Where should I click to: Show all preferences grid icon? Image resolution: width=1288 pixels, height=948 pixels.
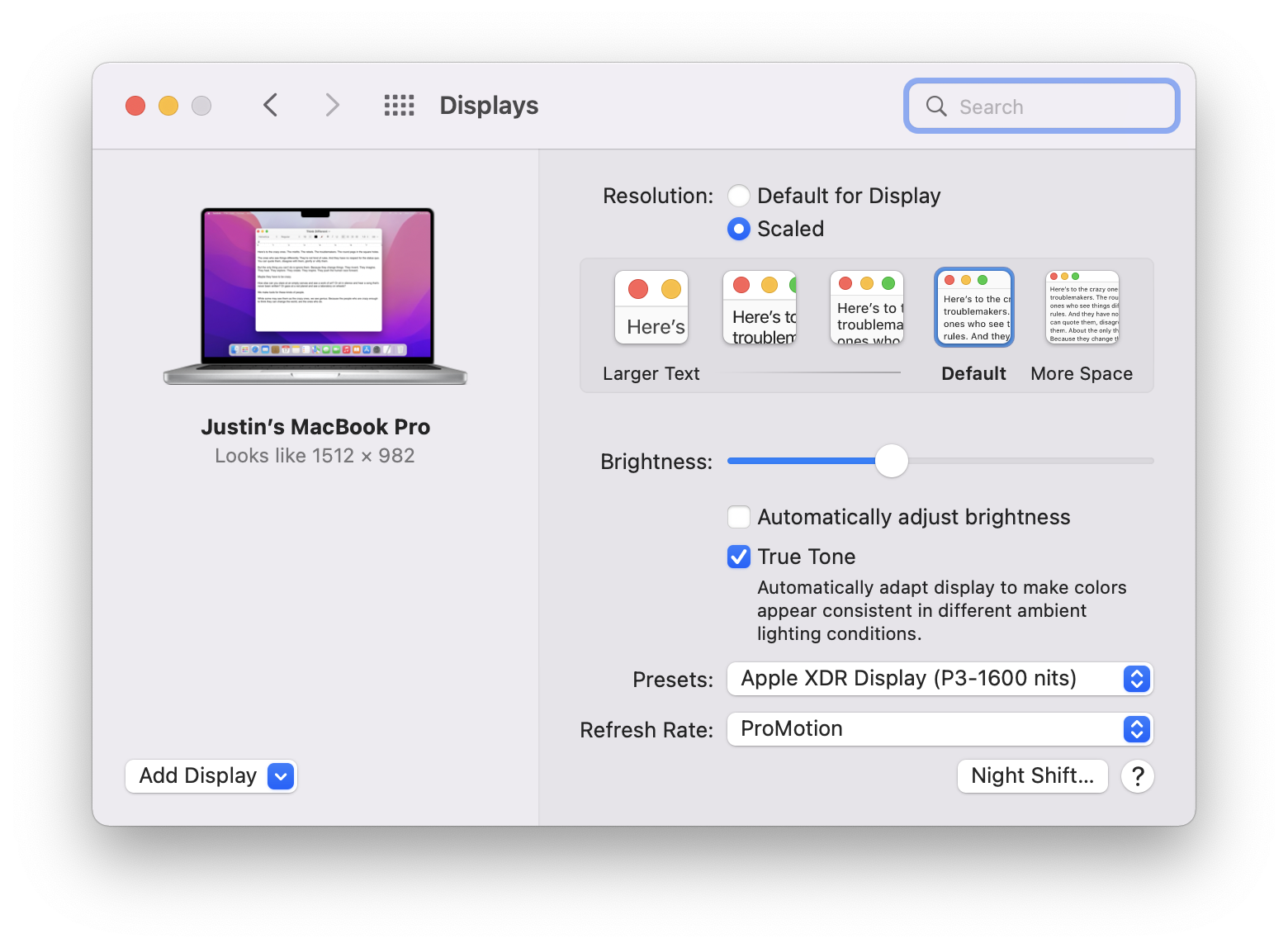tap(399, 106)
